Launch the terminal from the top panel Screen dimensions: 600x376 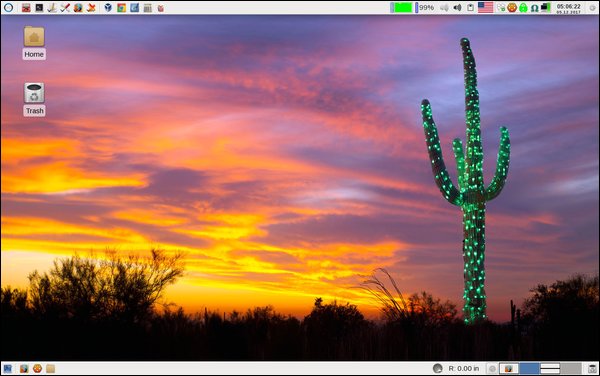[39, 7]
